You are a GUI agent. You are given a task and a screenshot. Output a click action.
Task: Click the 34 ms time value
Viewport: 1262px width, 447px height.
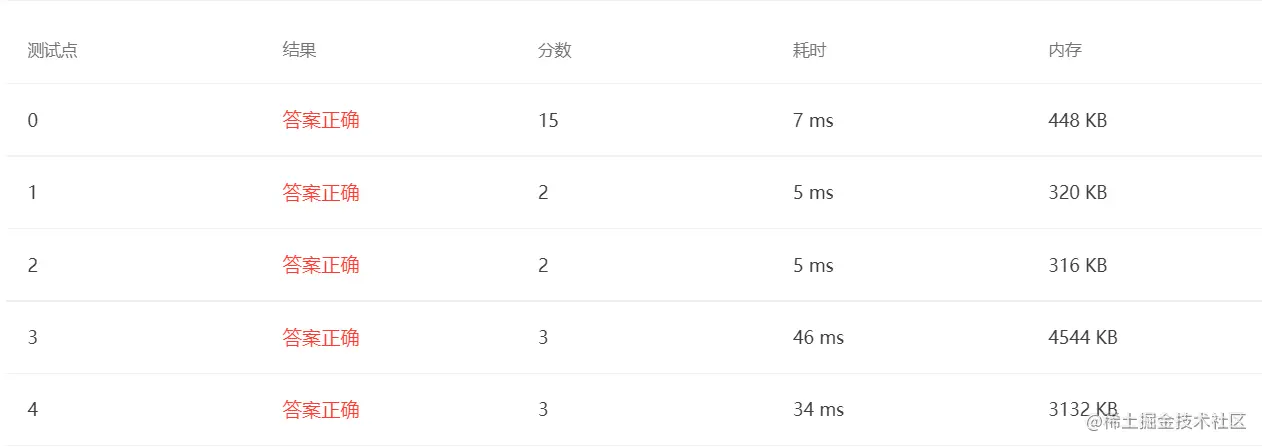[818, 410]
